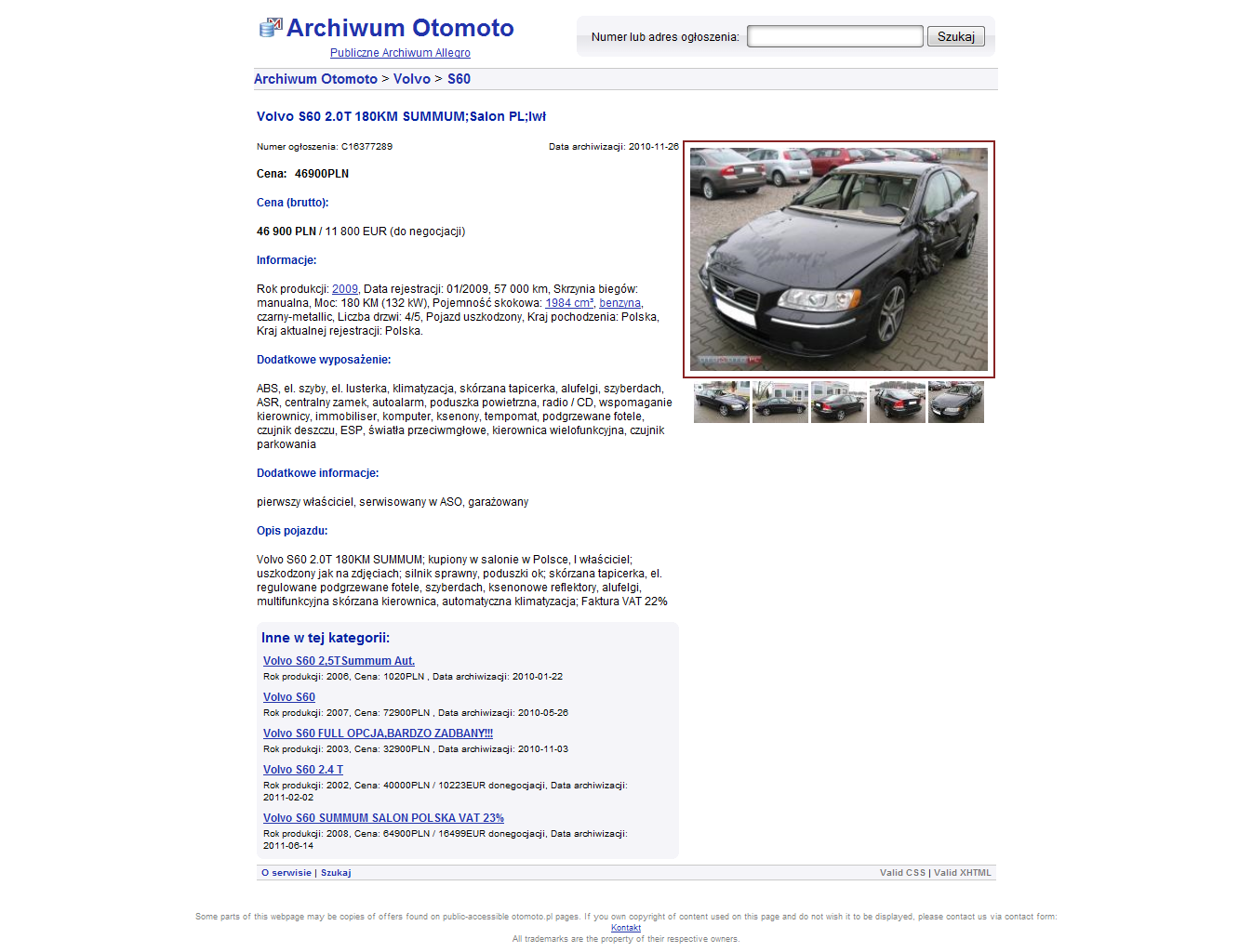Open Publiczne Archiwum Allegro link

click(x=400, y=53)
